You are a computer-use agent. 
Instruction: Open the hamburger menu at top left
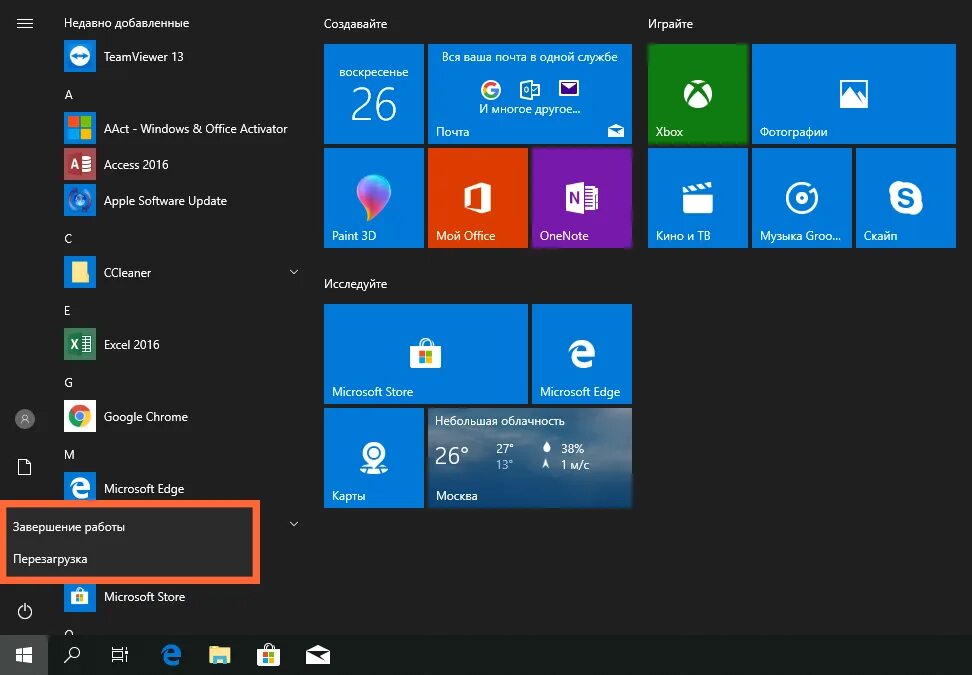[x=25, y=24]
